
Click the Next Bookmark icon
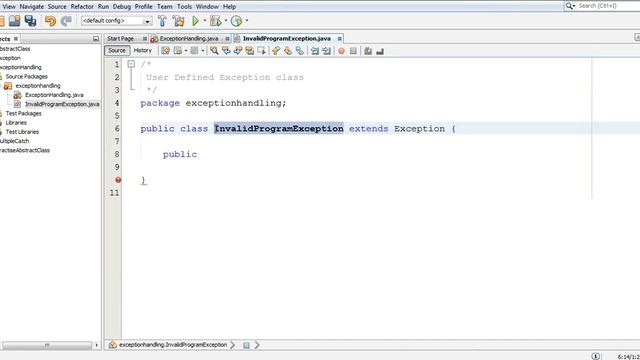click(x=288, y=51)
